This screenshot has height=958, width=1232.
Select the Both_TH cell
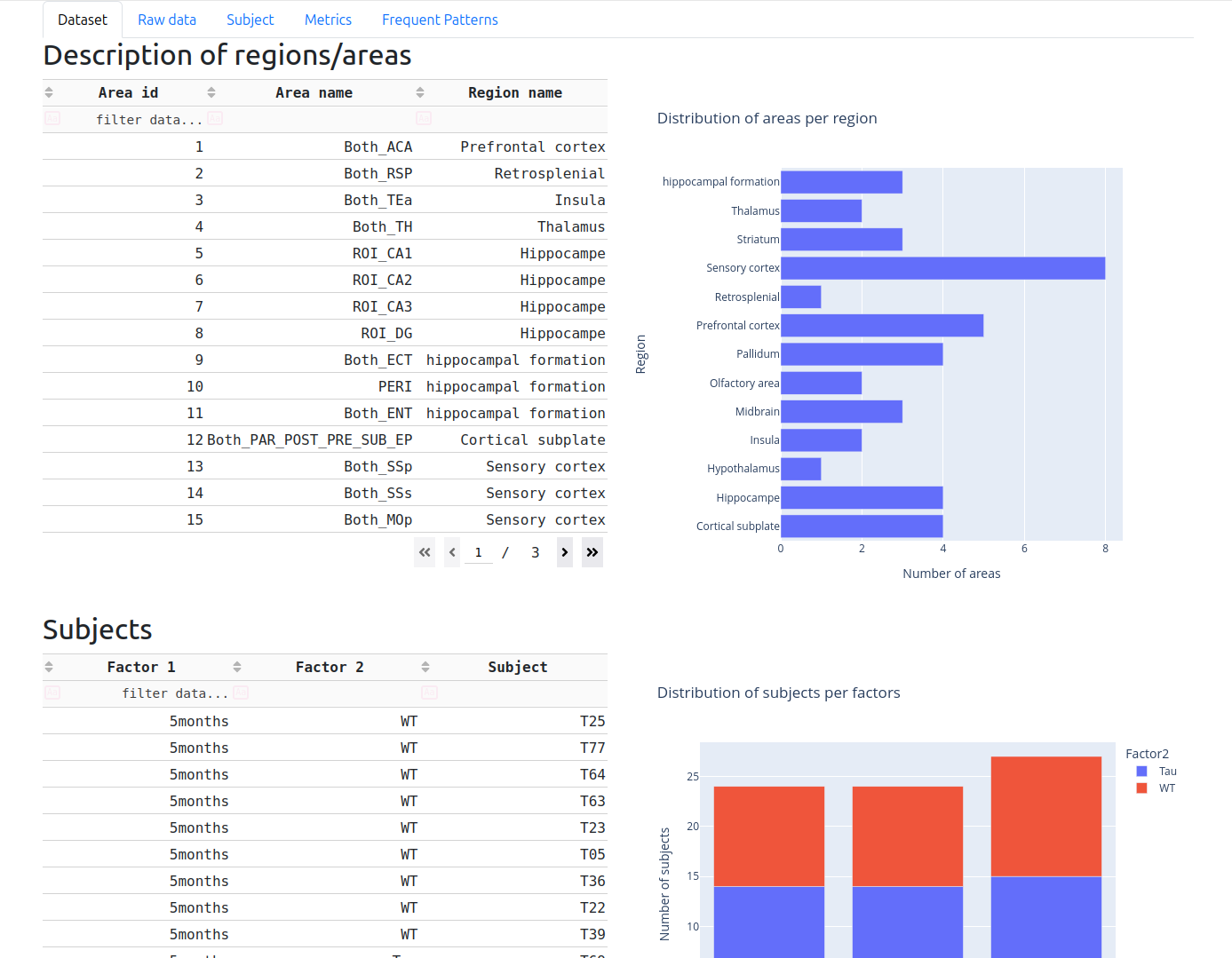click(310, 226)
